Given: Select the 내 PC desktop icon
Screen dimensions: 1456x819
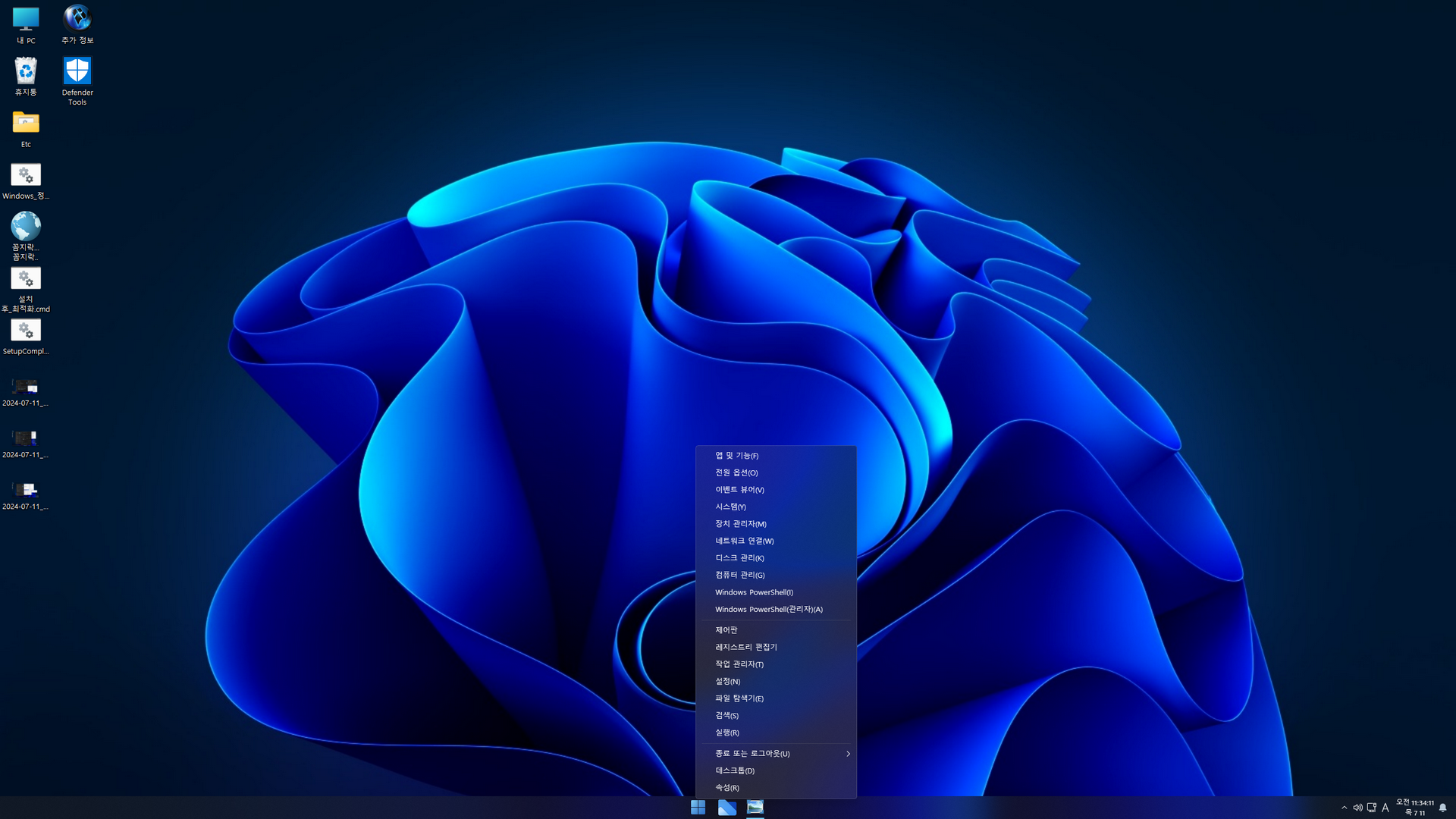Looking at the screenshot, I should [x=26, y=20].
